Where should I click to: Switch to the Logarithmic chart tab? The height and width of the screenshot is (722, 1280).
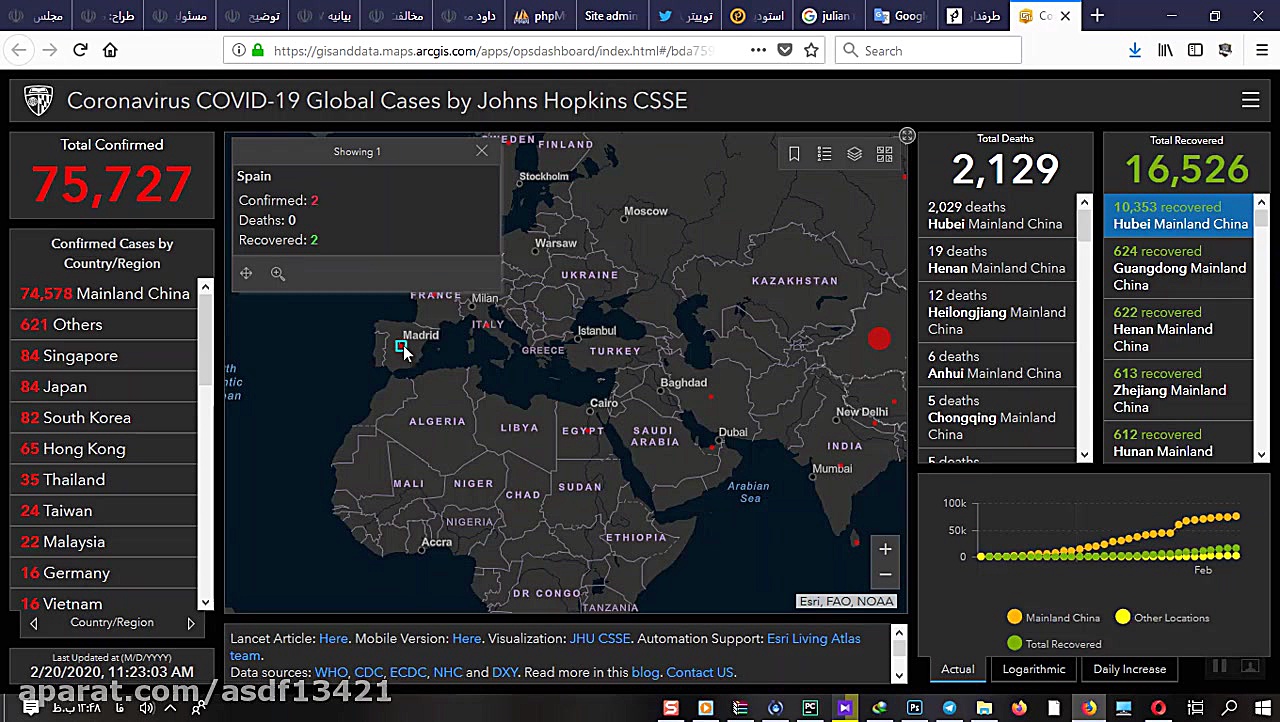1034,669
